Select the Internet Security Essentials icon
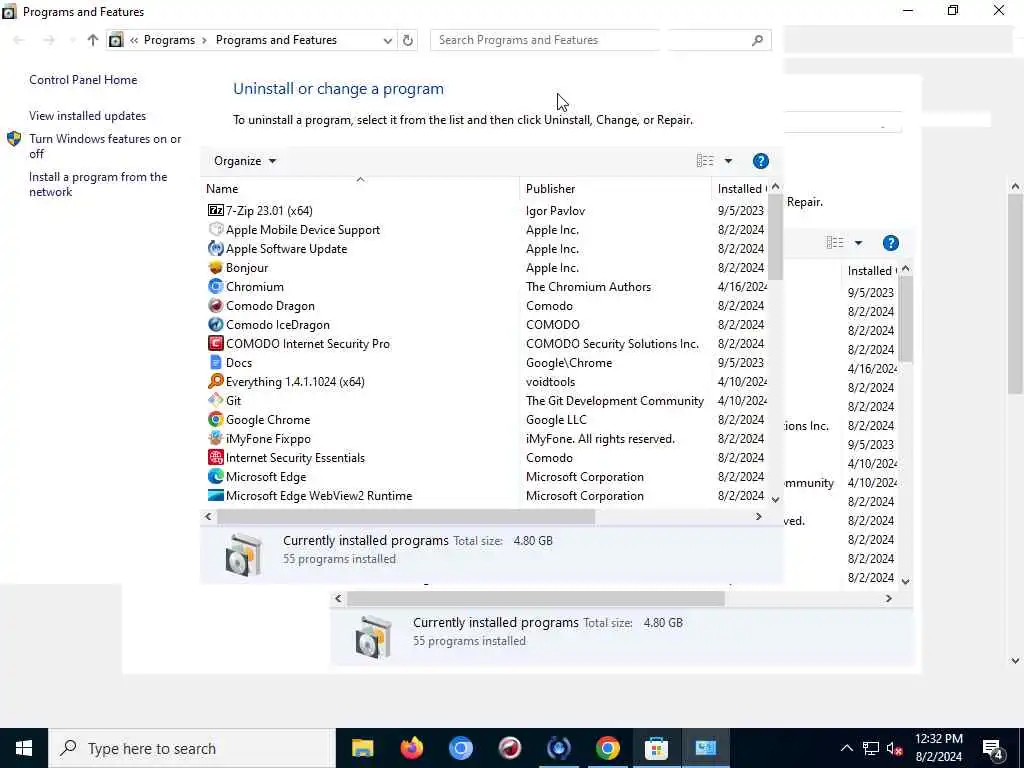1024x768 pixels. (x=216, y=457)
